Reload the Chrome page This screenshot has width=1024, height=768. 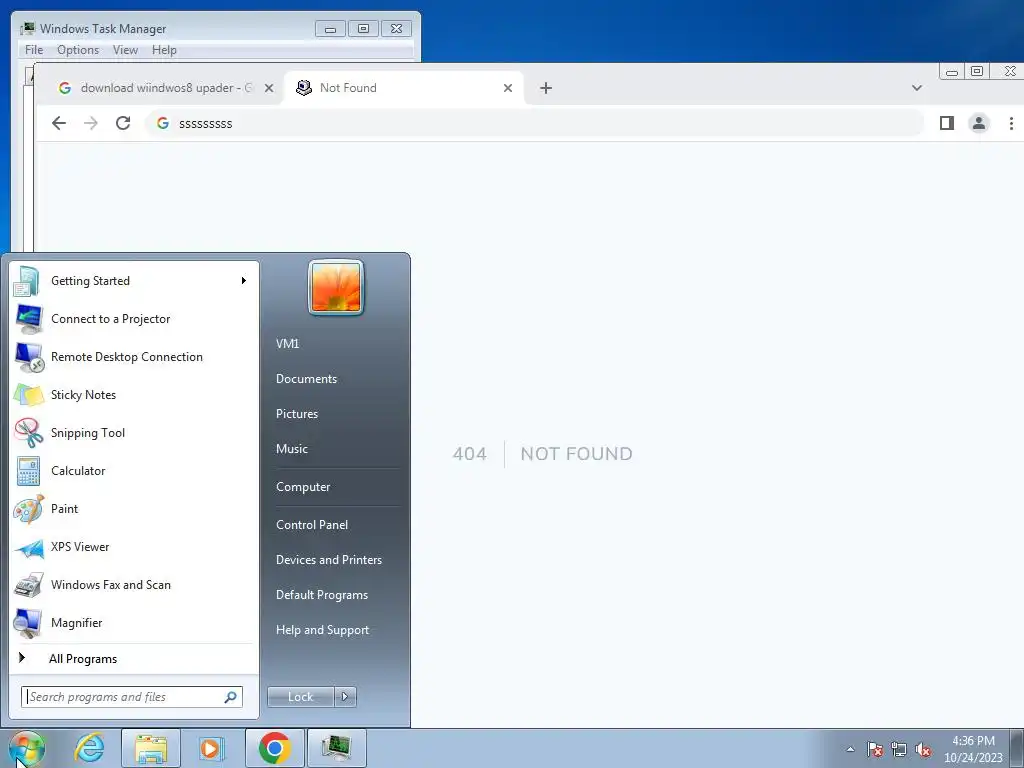coord(123,123)
